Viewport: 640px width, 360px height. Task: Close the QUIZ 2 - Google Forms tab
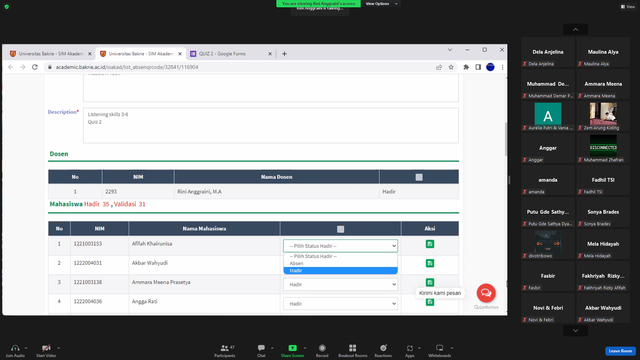click(270, 54)
